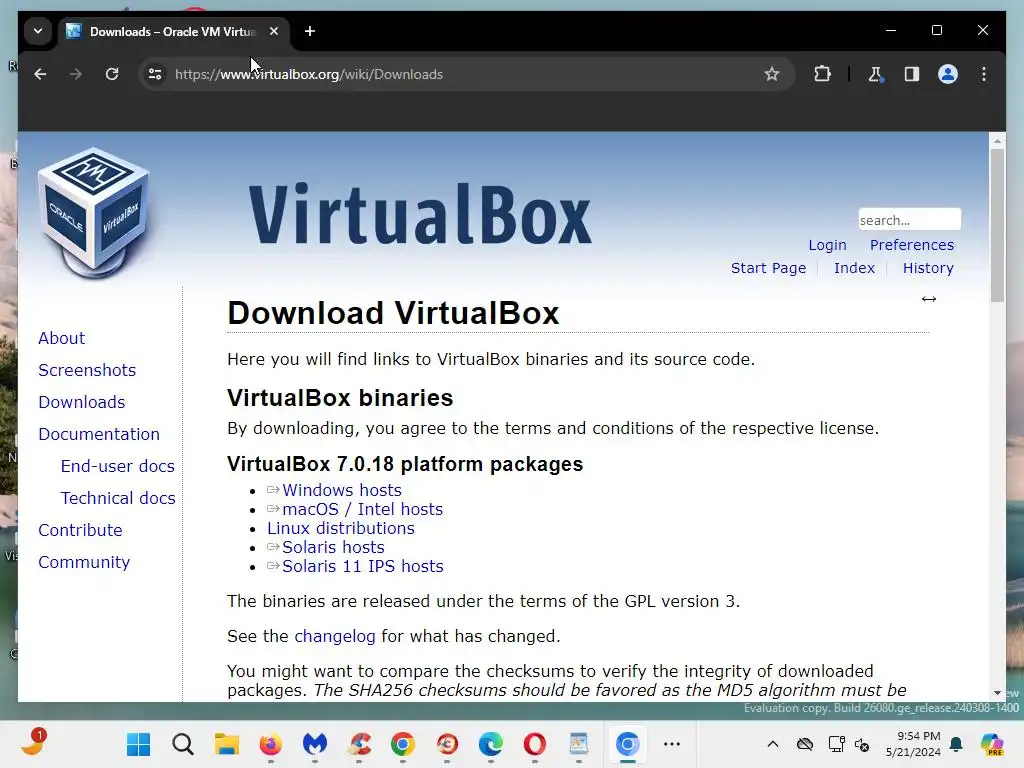The height and width of the screenshot is (768, 1024).
Task: Open File Explorer from the taskbar
Action: coord(227,744)
